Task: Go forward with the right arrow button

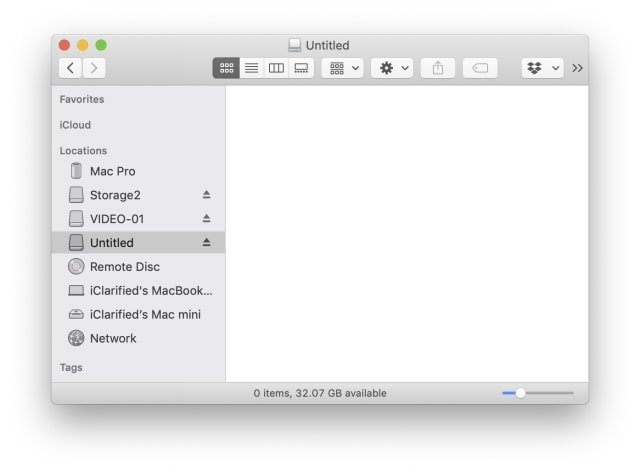Action: (x=94, y=68)
